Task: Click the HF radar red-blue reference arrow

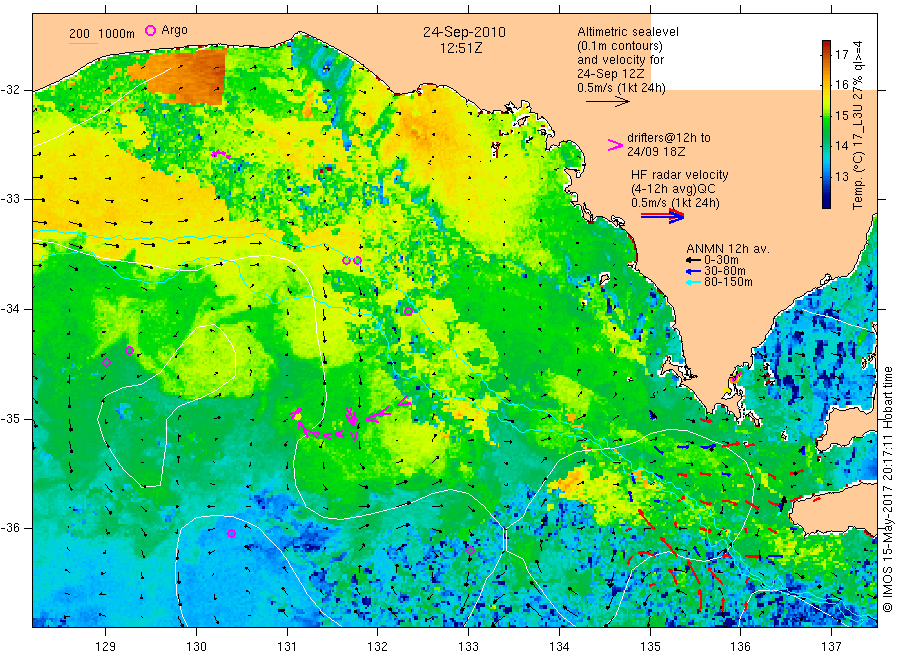Action: (x=662, y=216)
